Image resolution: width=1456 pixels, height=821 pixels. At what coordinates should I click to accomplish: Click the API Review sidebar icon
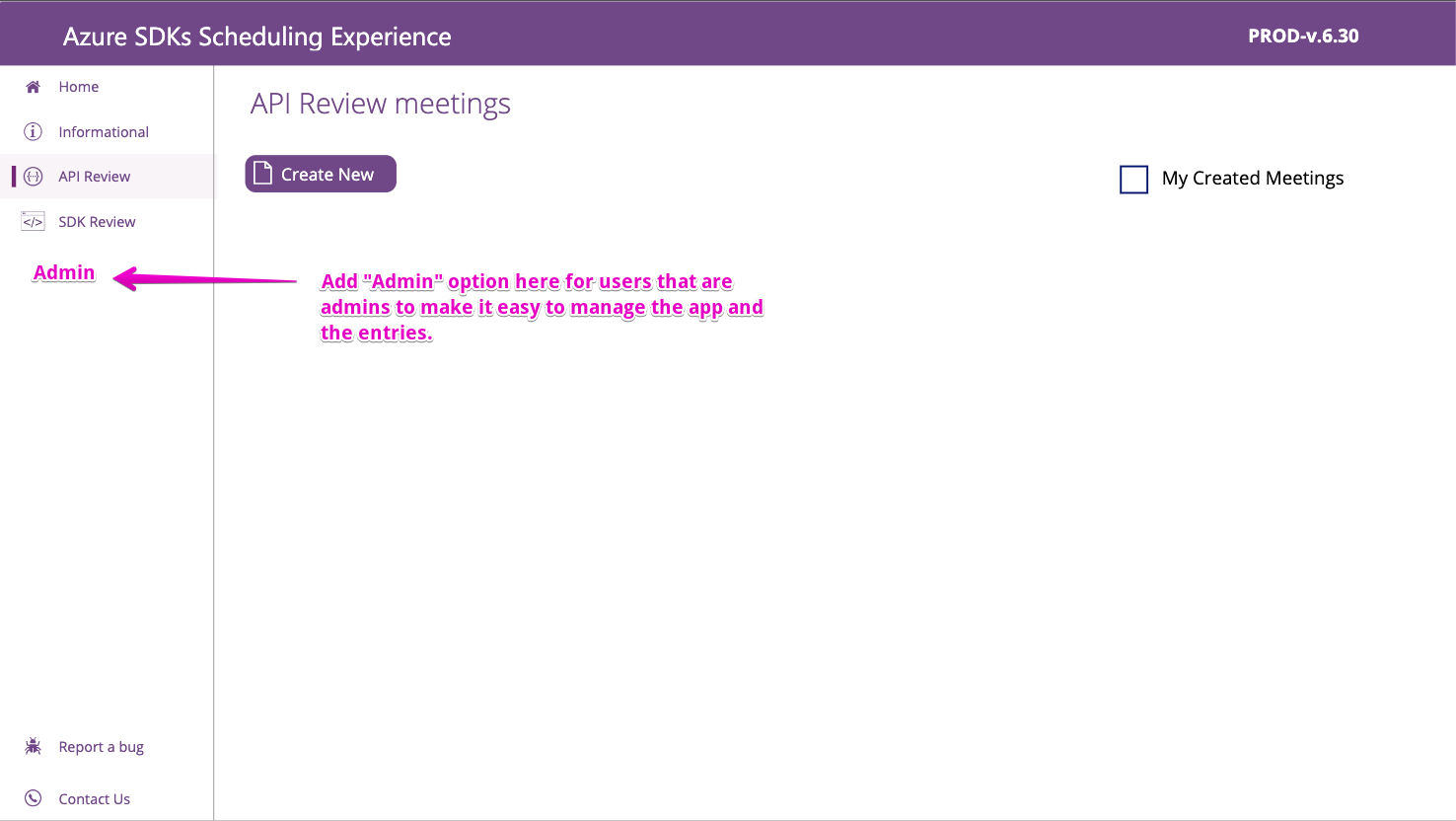pos(33,177)
